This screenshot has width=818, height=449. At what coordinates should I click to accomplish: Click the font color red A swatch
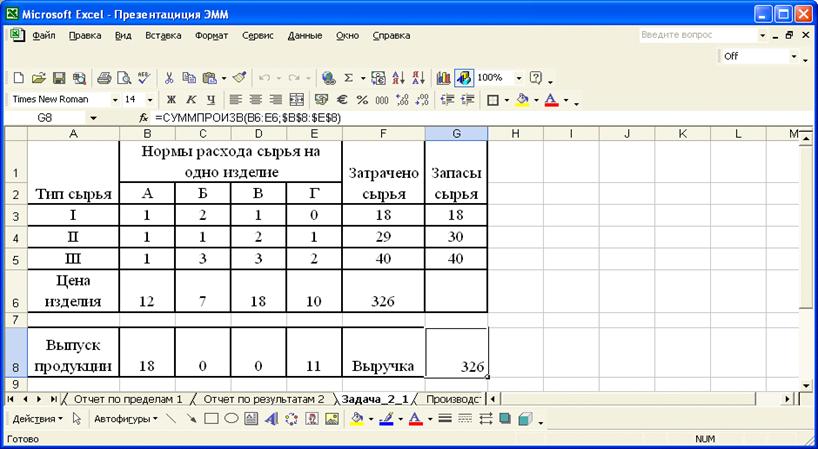tap(550, 100)
